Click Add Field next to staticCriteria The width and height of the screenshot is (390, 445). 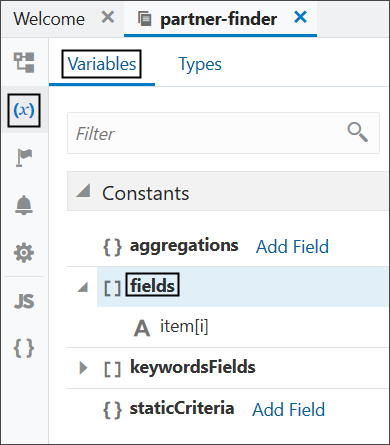(289, 410)
